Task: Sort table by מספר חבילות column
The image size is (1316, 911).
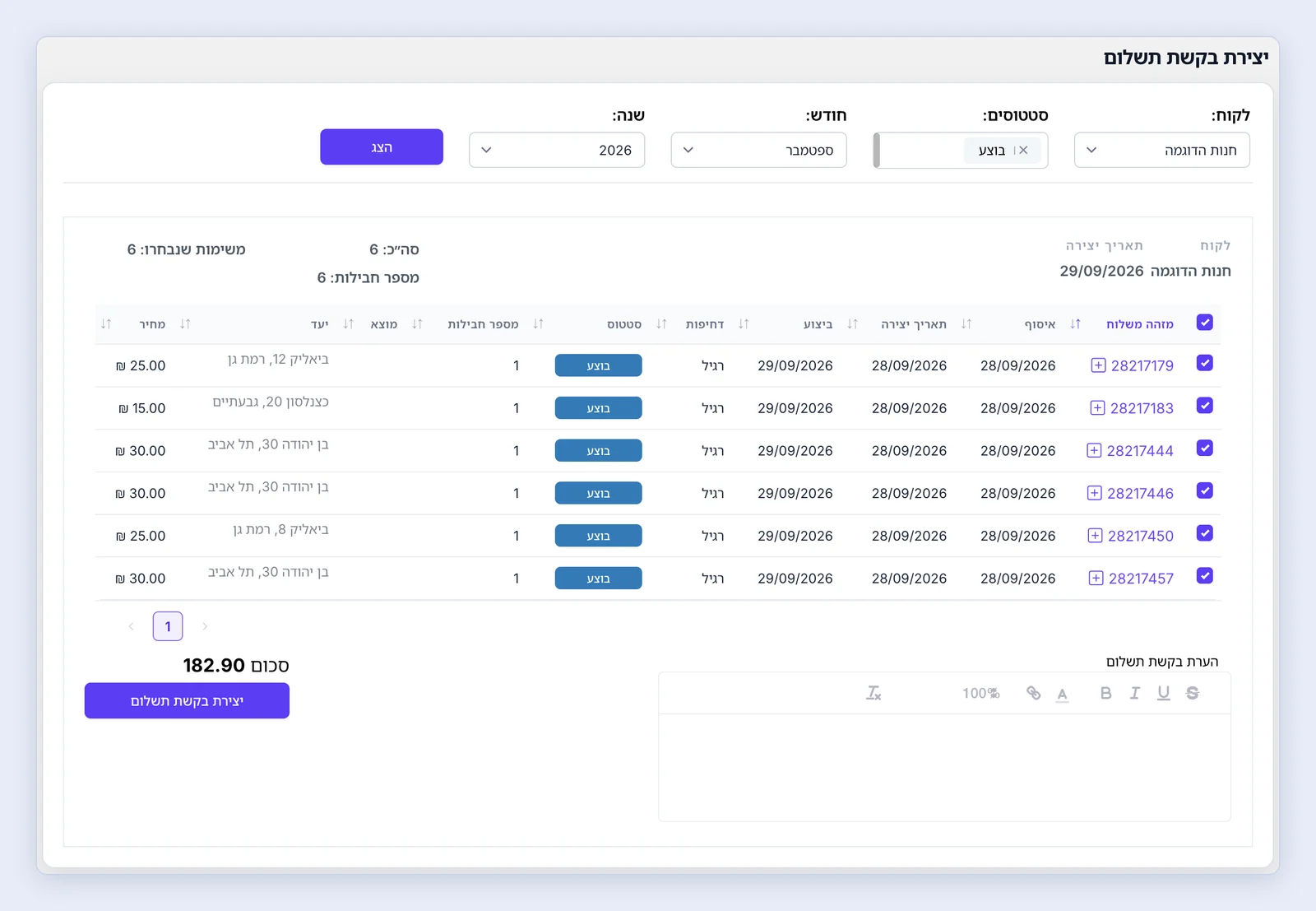Action: [x=417, y=324]
